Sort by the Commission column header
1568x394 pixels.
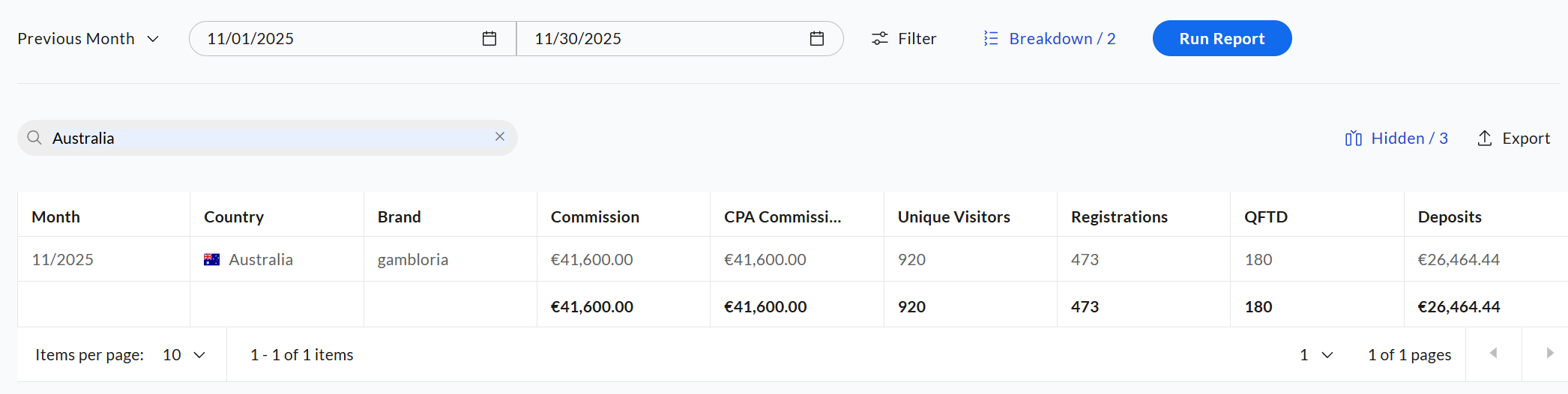coord(595,217)
